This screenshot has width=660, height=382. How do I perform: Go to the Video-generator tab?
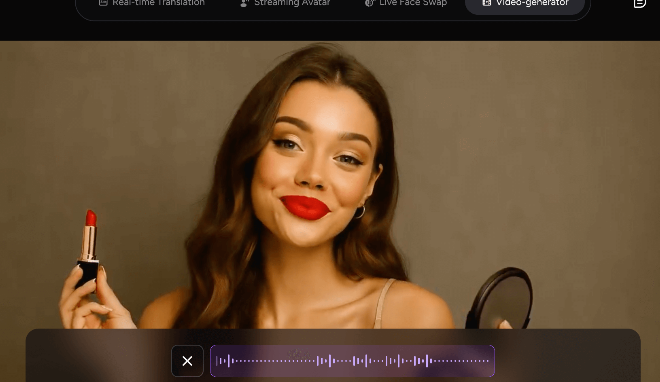pyautogui.click(x=525, y=4)
